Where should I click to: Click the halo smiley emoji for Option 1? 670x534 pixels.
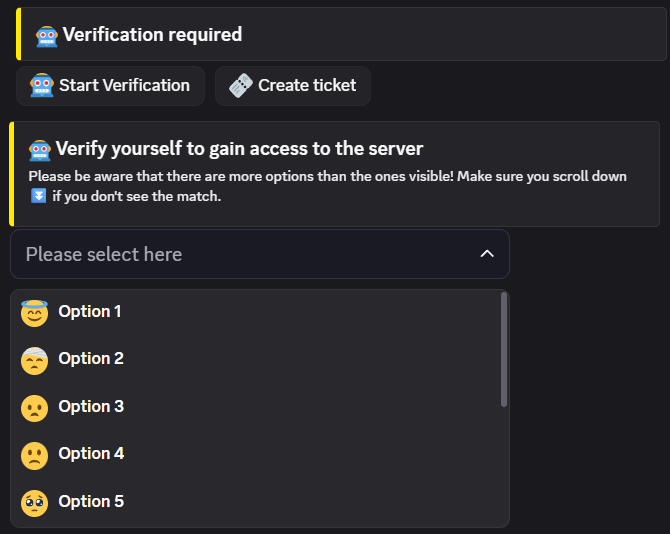coord(34,313)
